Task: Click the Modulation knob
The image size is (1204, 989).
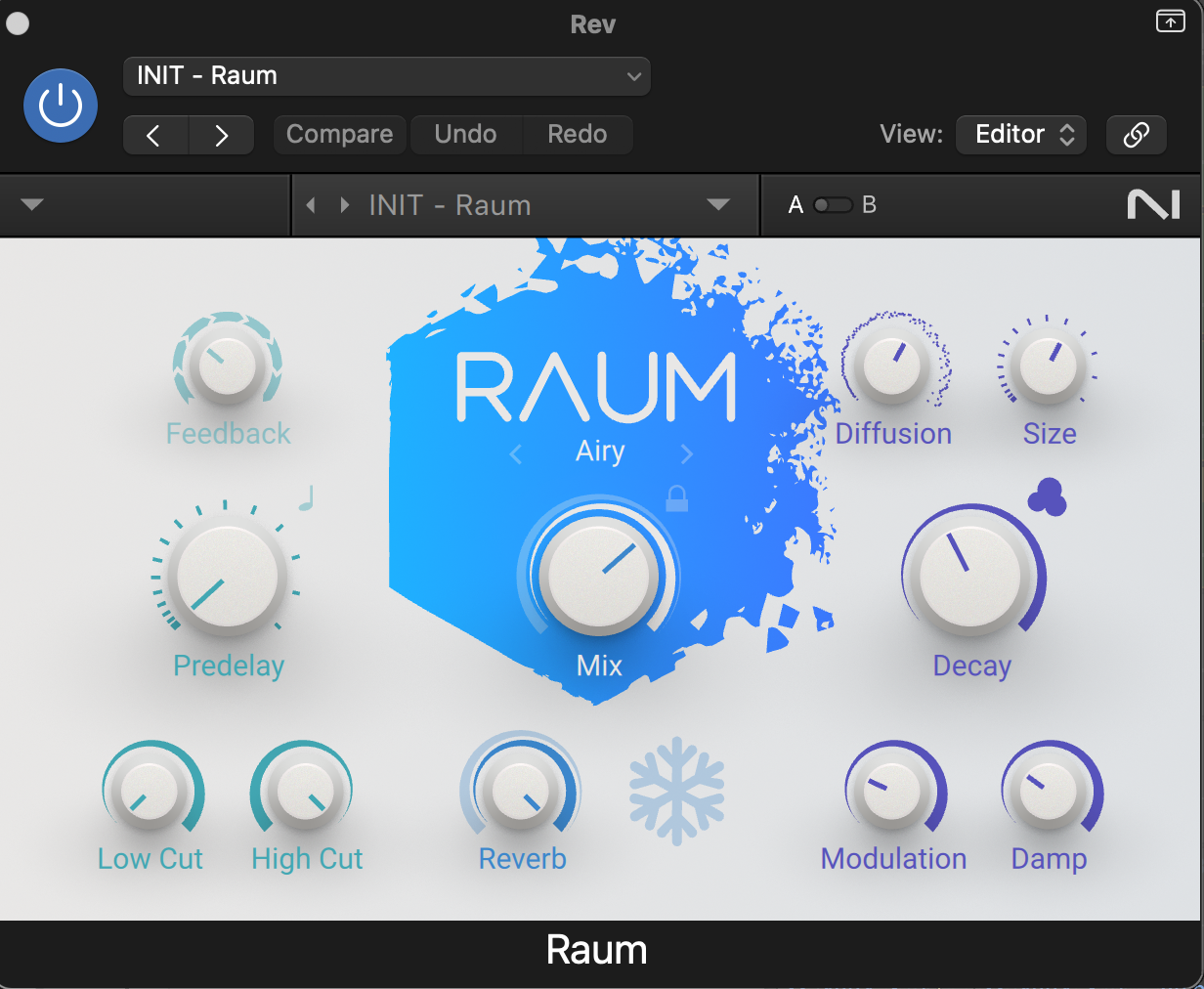Action: coord(893,792)
